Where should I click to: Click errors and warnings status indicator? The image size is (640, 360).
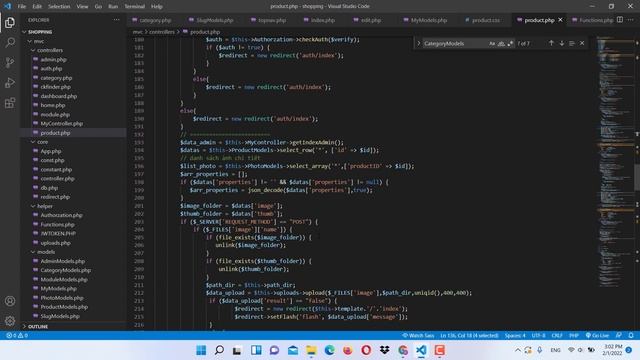click(x=17, y=336)
